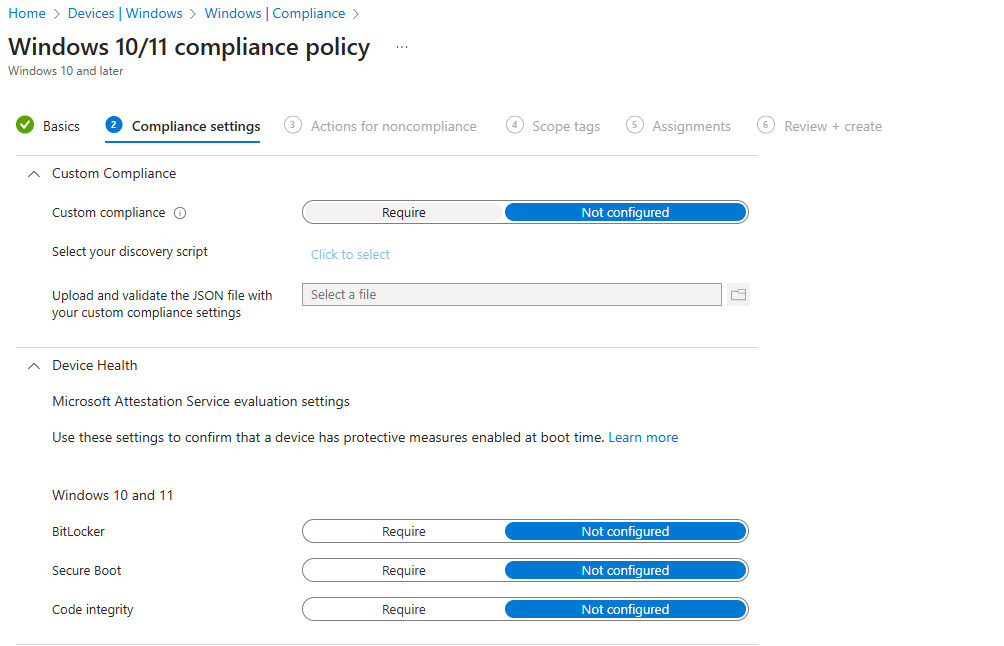Open the Scope tags tab

pyautogui.click(x=566, y=126)
